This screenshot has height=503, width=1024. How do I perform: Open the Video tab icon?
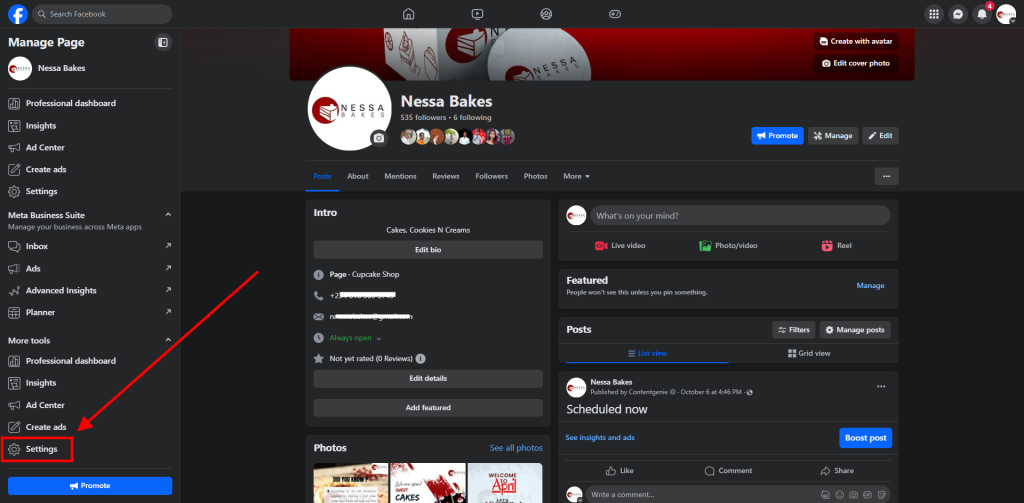point(477,14)
